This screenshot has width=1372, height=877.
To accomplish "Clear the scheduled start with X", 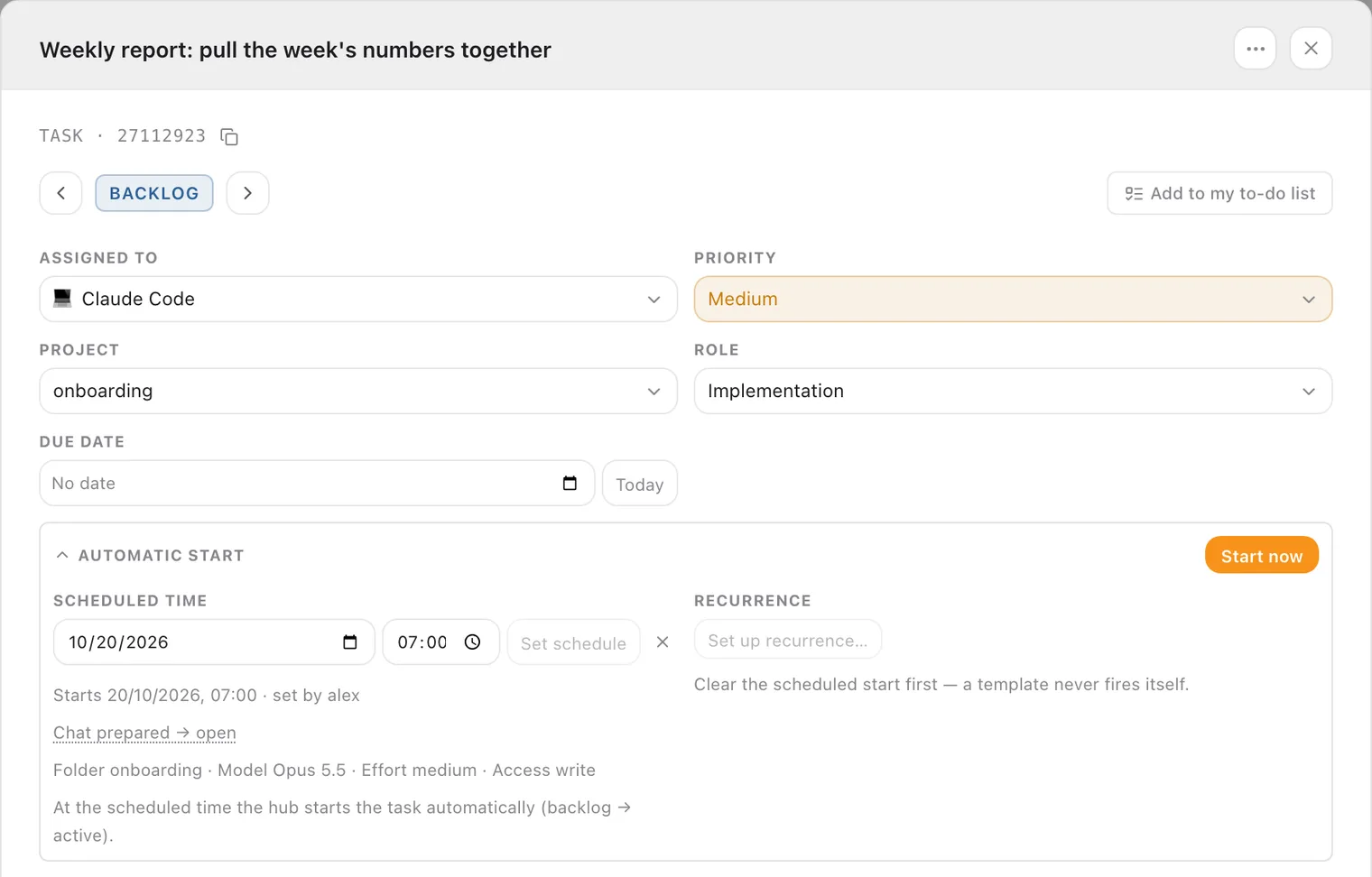I will point(663,642).
